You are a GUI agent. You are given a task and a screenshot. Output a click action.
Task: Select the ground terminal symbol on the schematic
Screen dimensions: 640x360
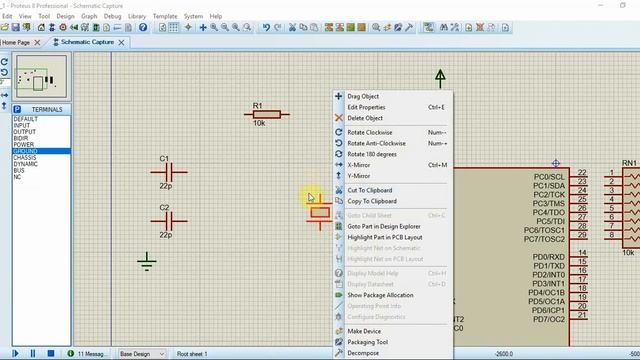click(147, 262)
